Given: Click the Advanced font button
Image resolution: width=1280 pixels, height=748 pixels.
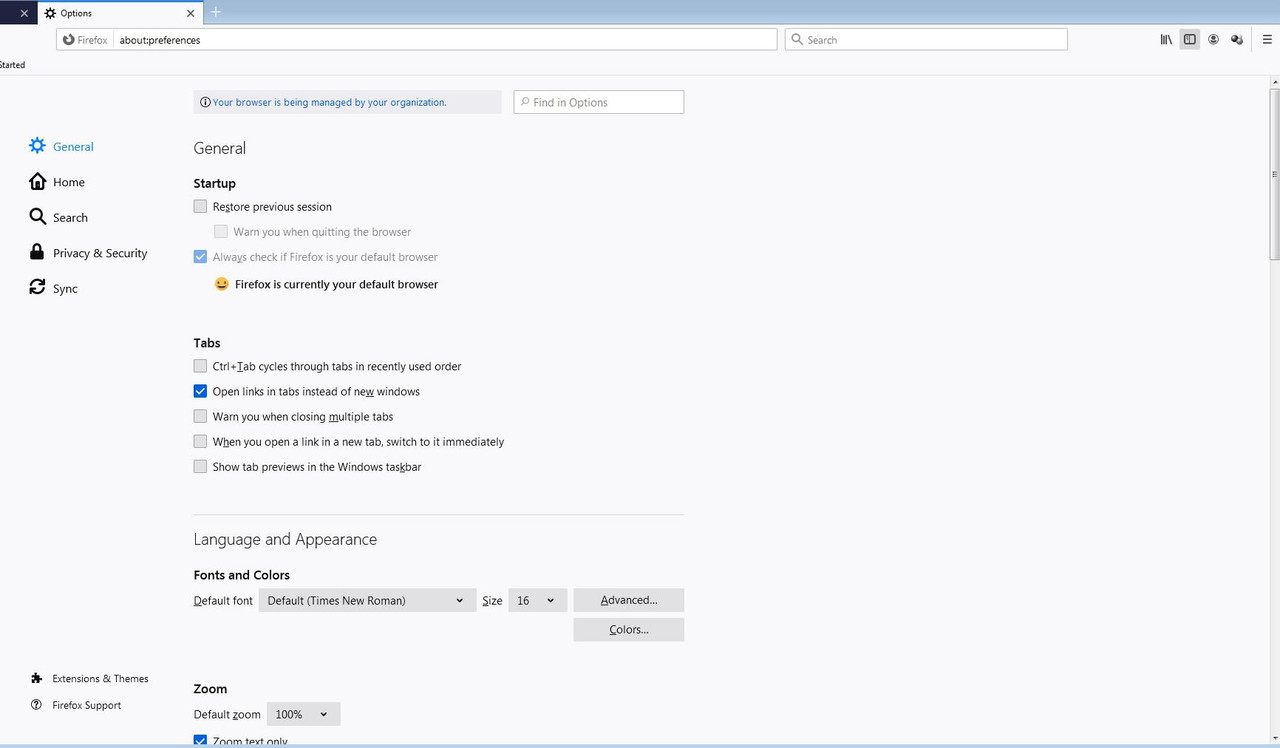Looking at the screenshot, I should 628,600.
